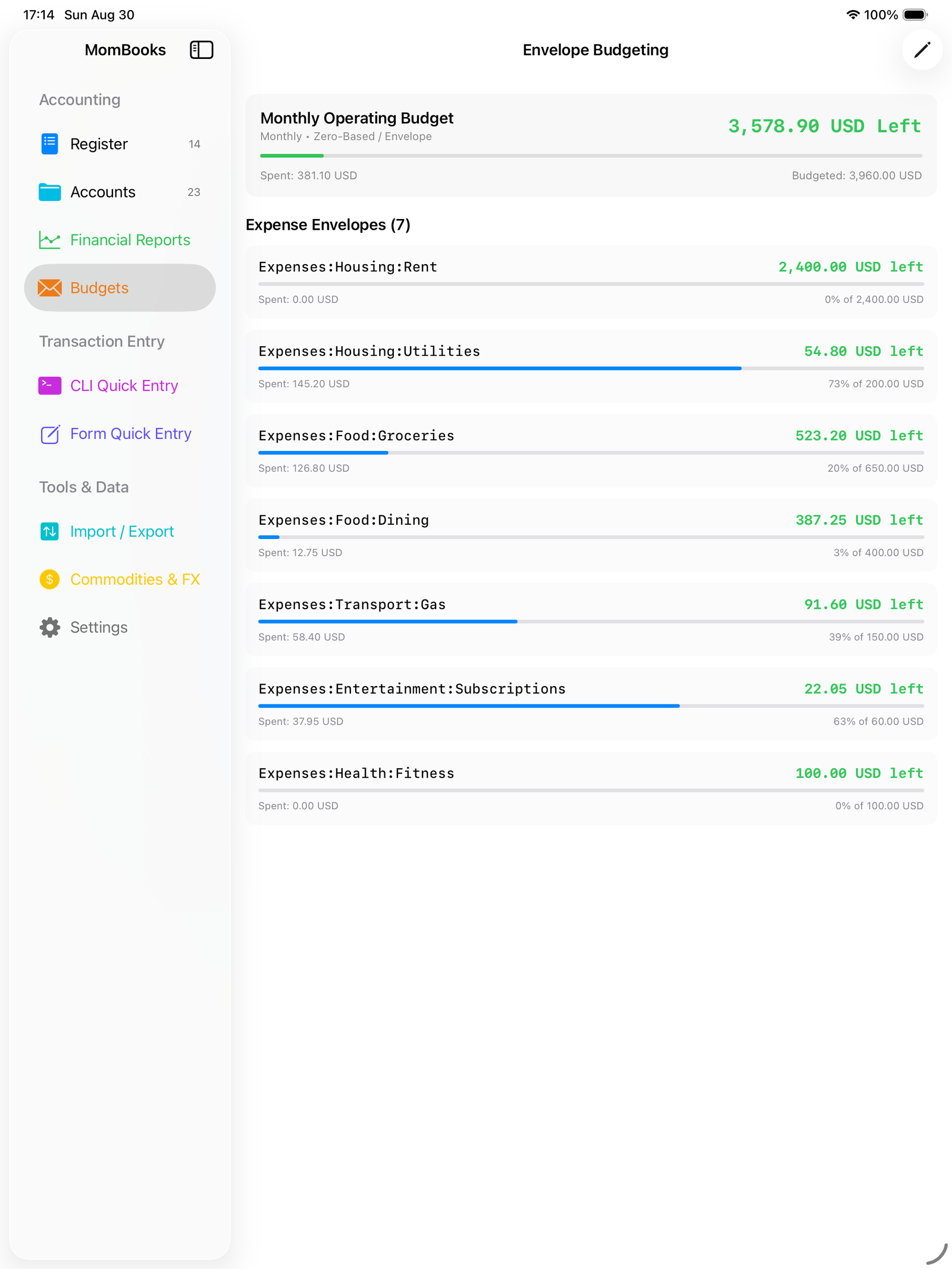
Task: Click the Accounts folder icon
Action: 50,192
